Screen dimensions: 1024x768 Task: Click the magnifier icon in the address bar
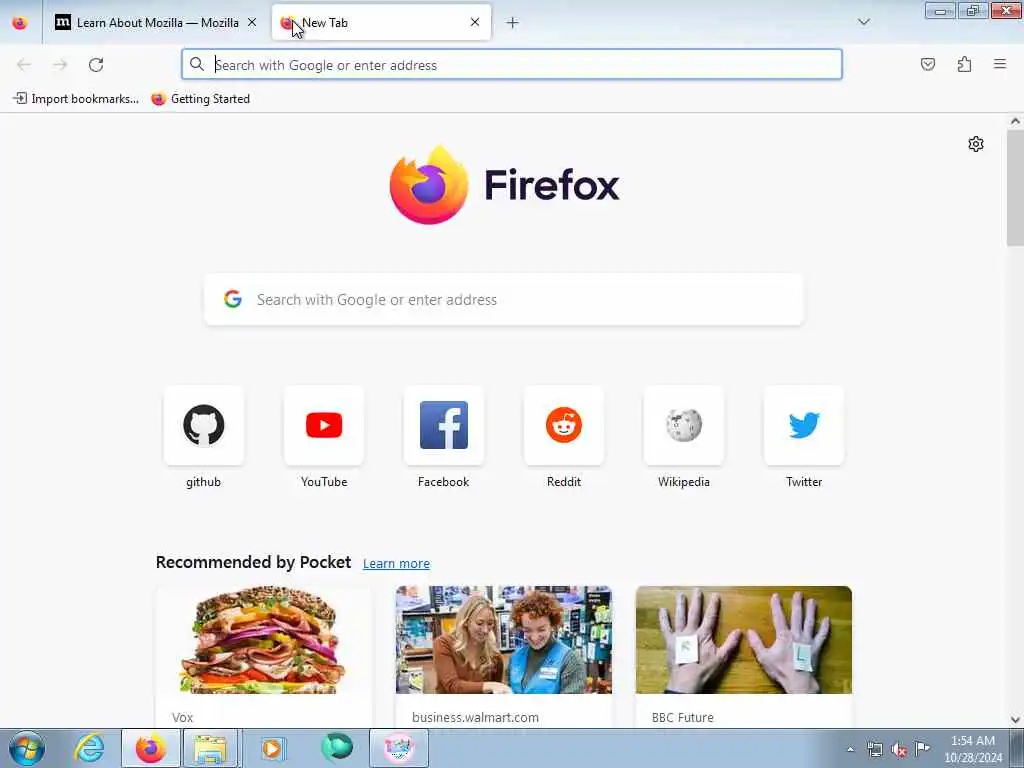tap(197, 64)
